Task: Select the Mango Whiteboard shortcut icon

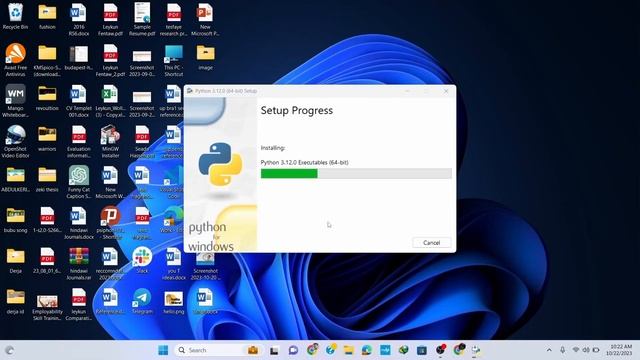Action: pyautogui.click(x=16, y=101)
